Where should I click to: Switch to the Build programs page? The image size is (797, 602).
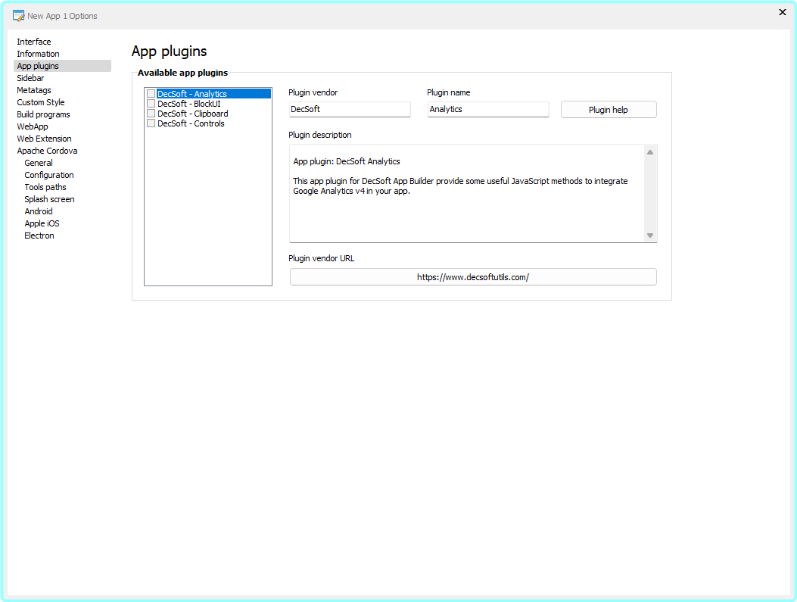coord(44,115)
